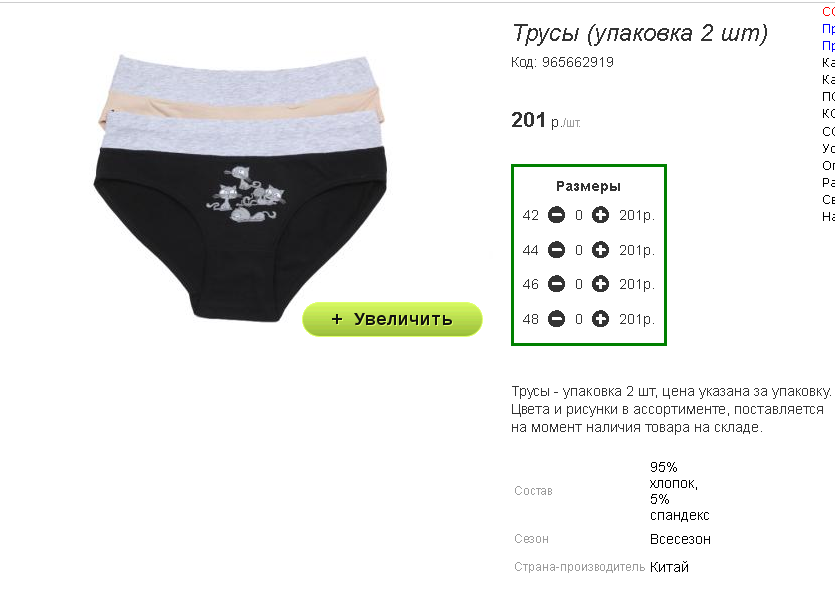Open second blue link in right sidebar
The width and height of the screenshot is (835, 593).
pyautogui.click(x=828, y=46)
